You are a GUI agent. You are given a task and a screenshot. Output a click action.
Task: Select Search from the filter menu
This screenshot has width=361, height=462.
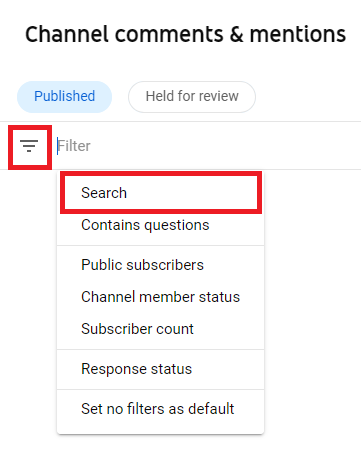161,193
